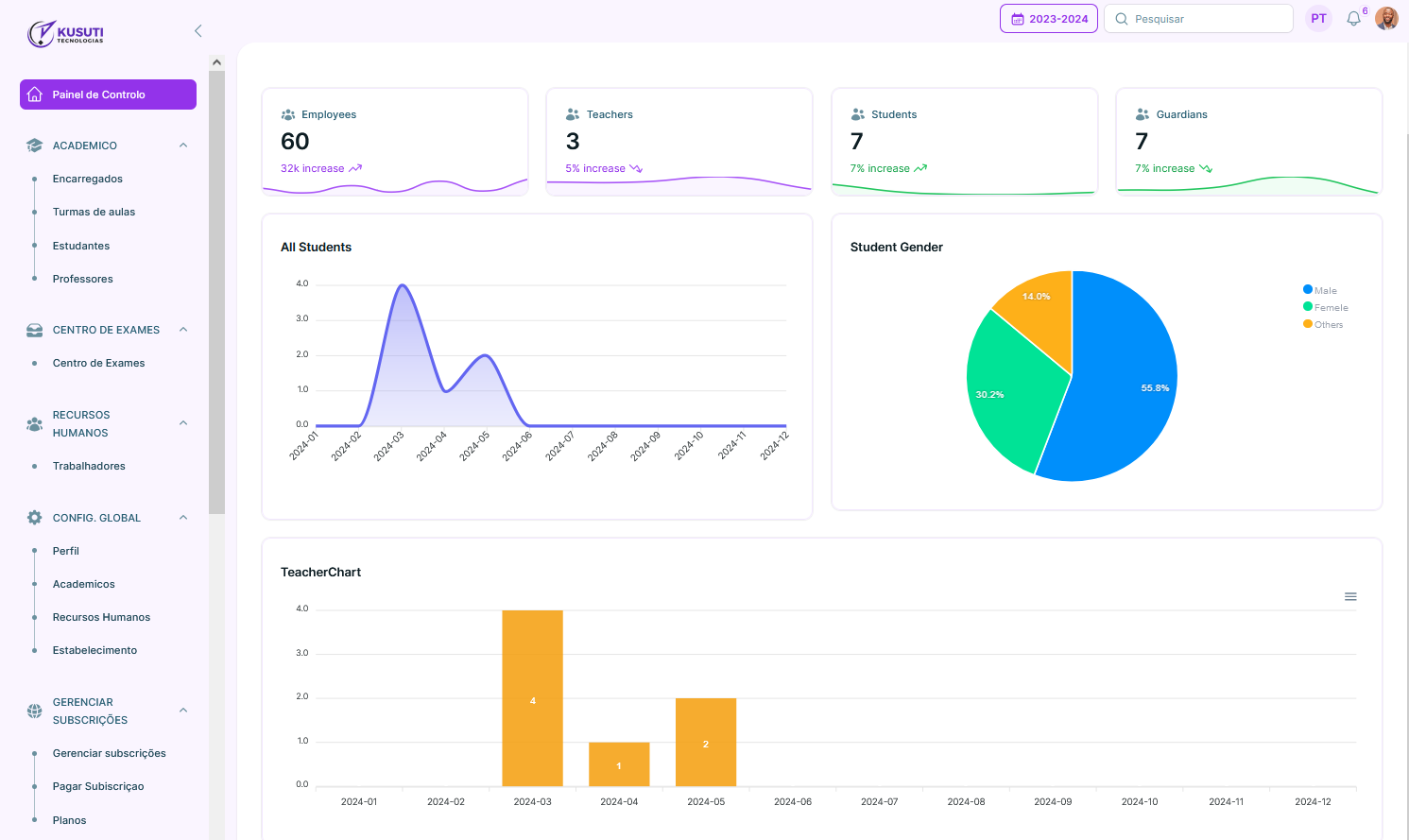Click the Academico graduation cap icon
The image size is (1409, 840).
point(35,146)
